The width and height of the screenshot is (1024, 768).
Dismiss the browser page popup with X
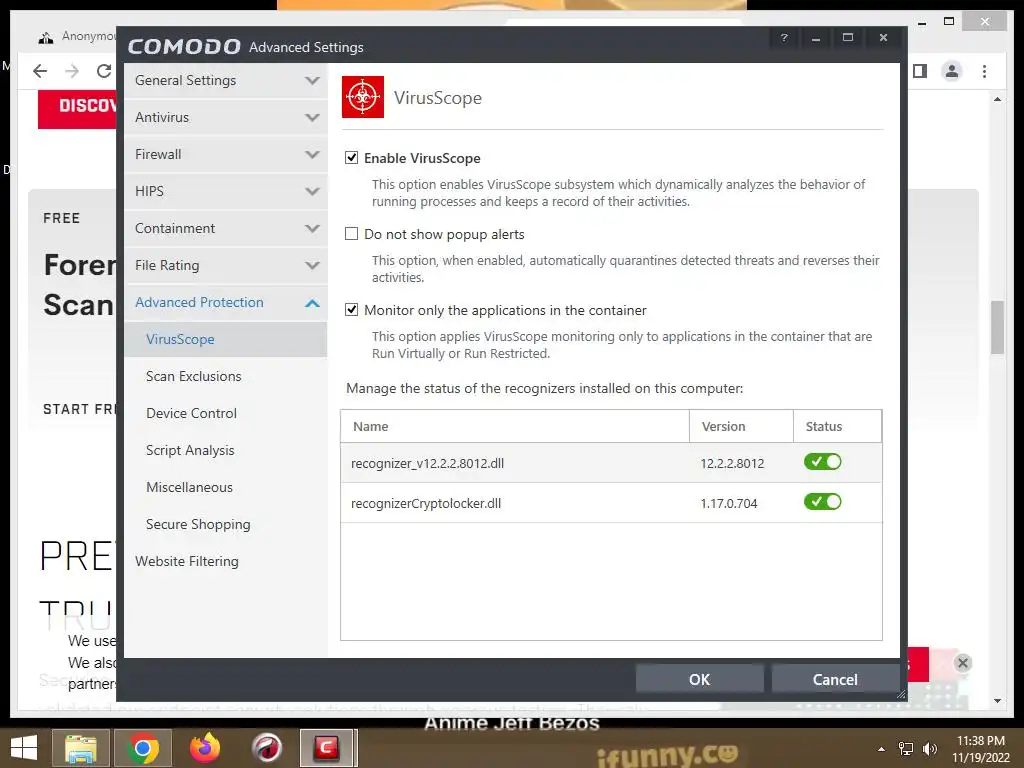[x=962, y=663]
